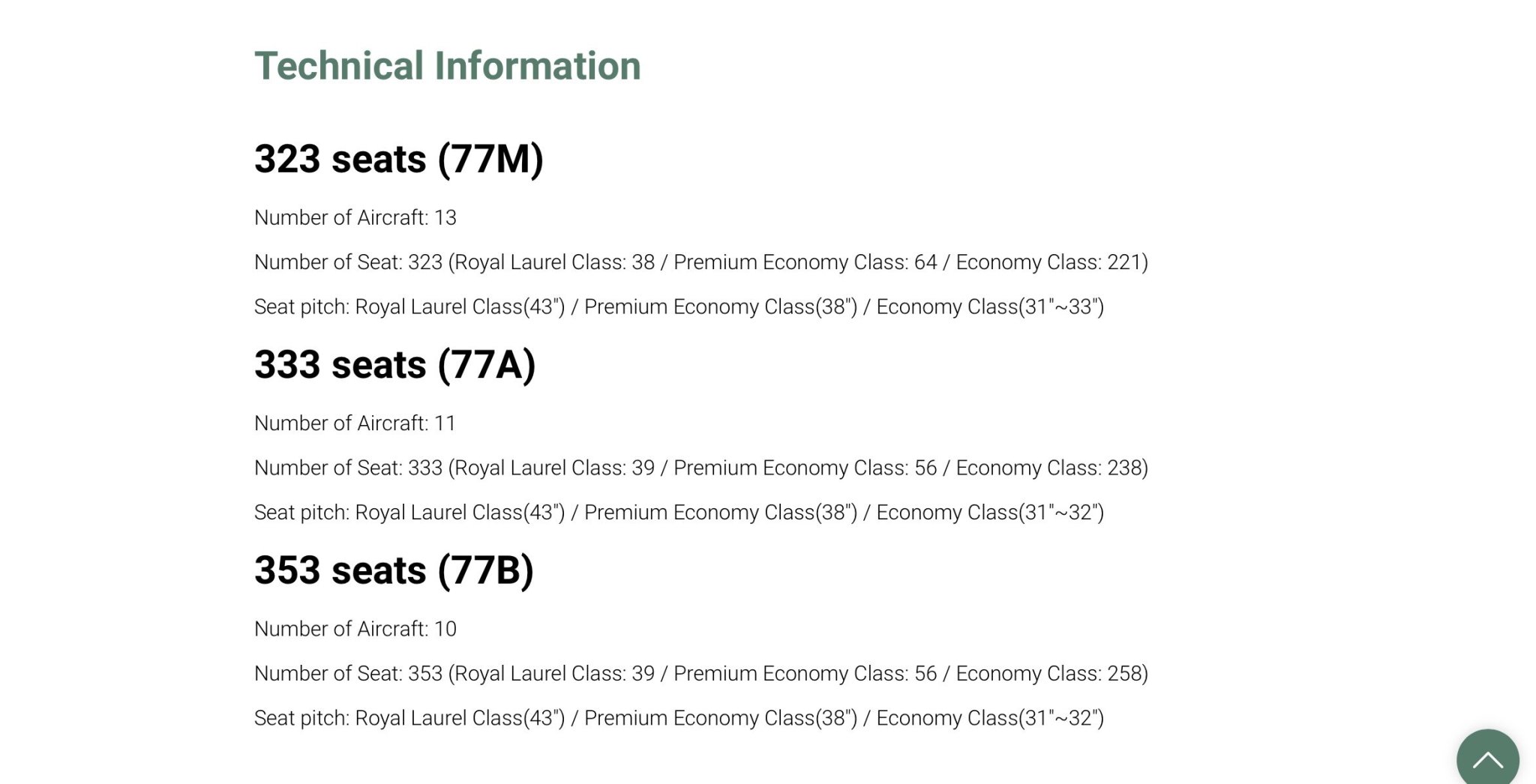The image size is (1536, 784).
Task: Click Number of Aircraft: 11 line
Action: [355, 423]
